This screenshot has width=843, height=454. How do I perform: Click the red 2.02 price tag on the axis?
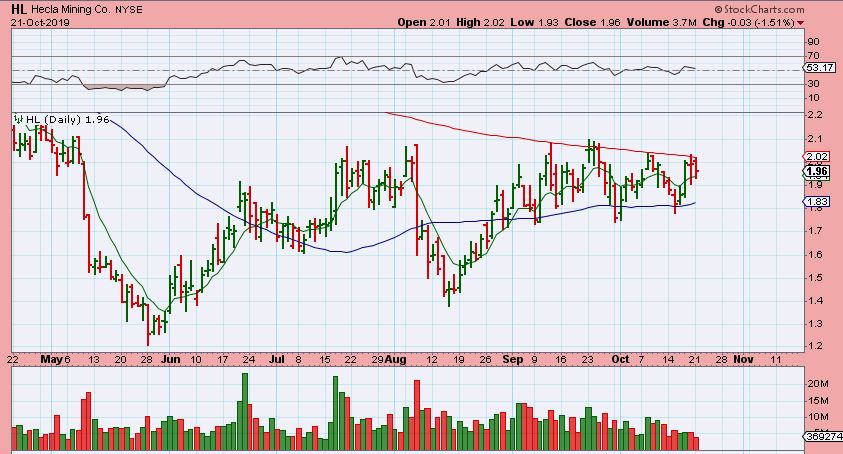(817, 157)
